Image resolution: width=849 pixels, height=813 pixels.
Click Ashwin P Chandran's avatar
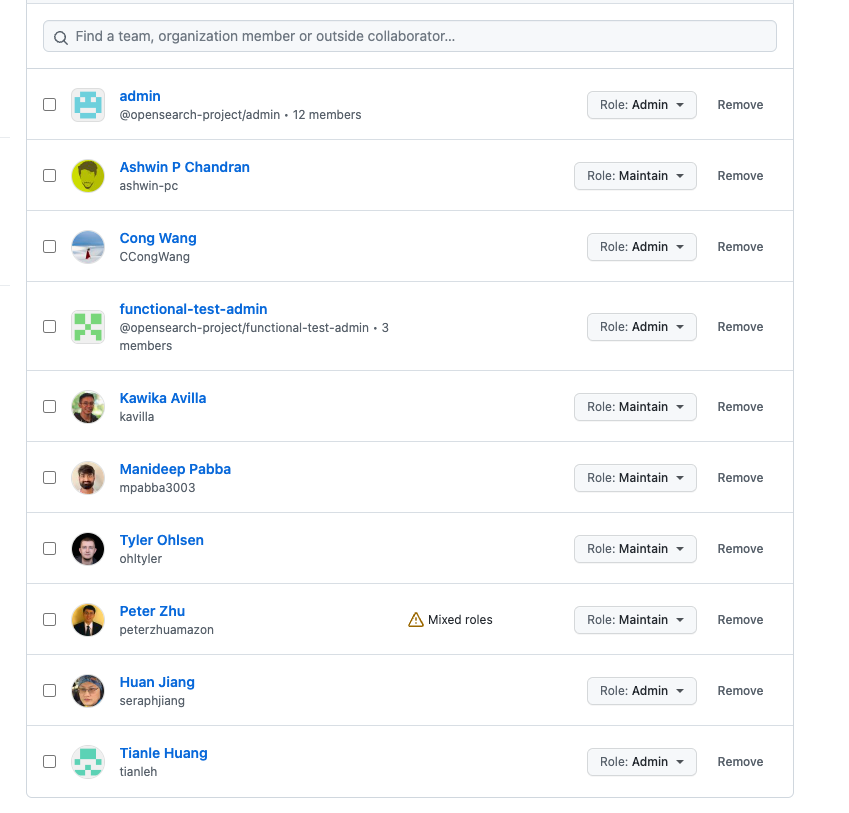(88, 175)
